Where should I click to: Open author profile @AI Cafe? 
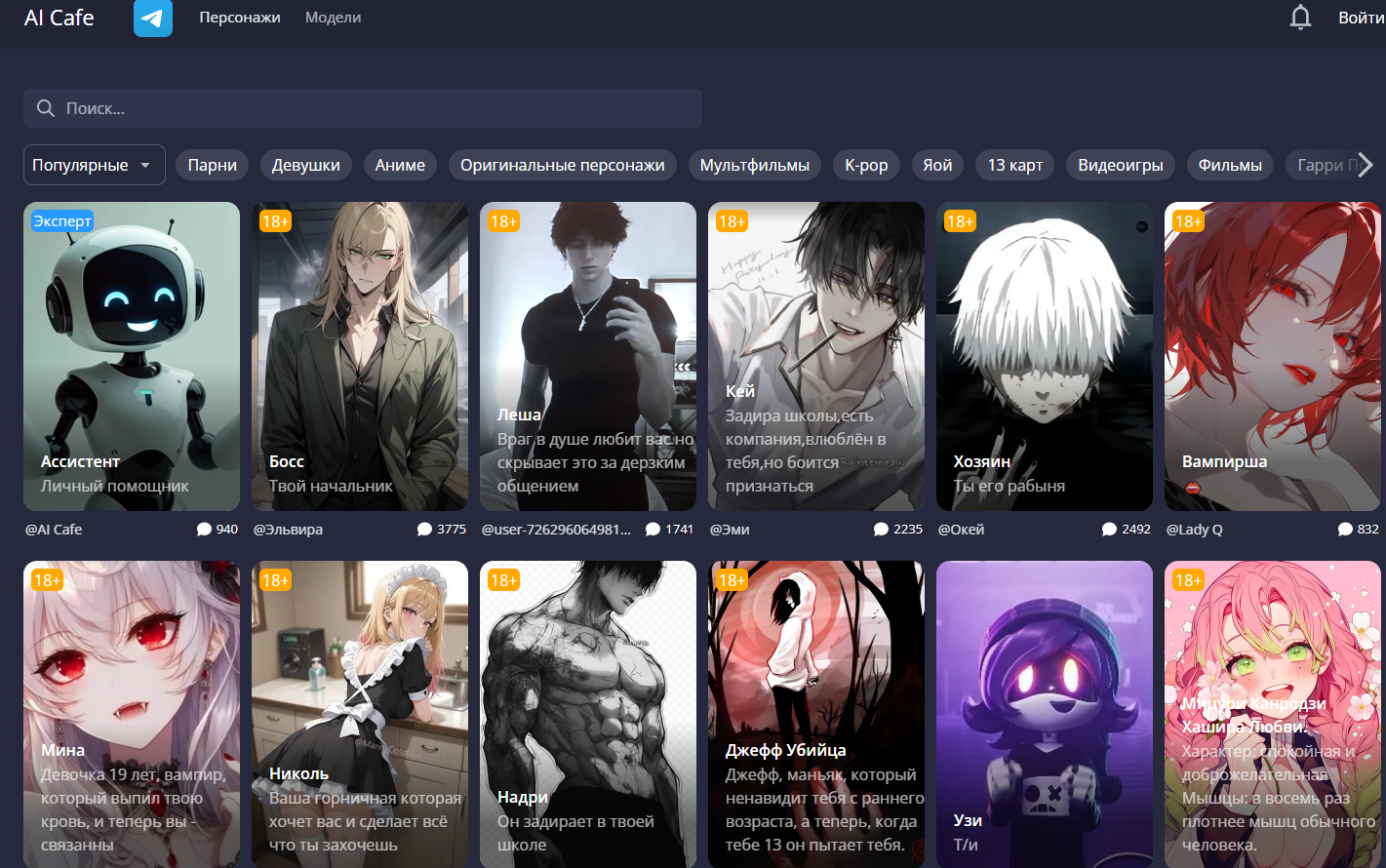point(54,529)
